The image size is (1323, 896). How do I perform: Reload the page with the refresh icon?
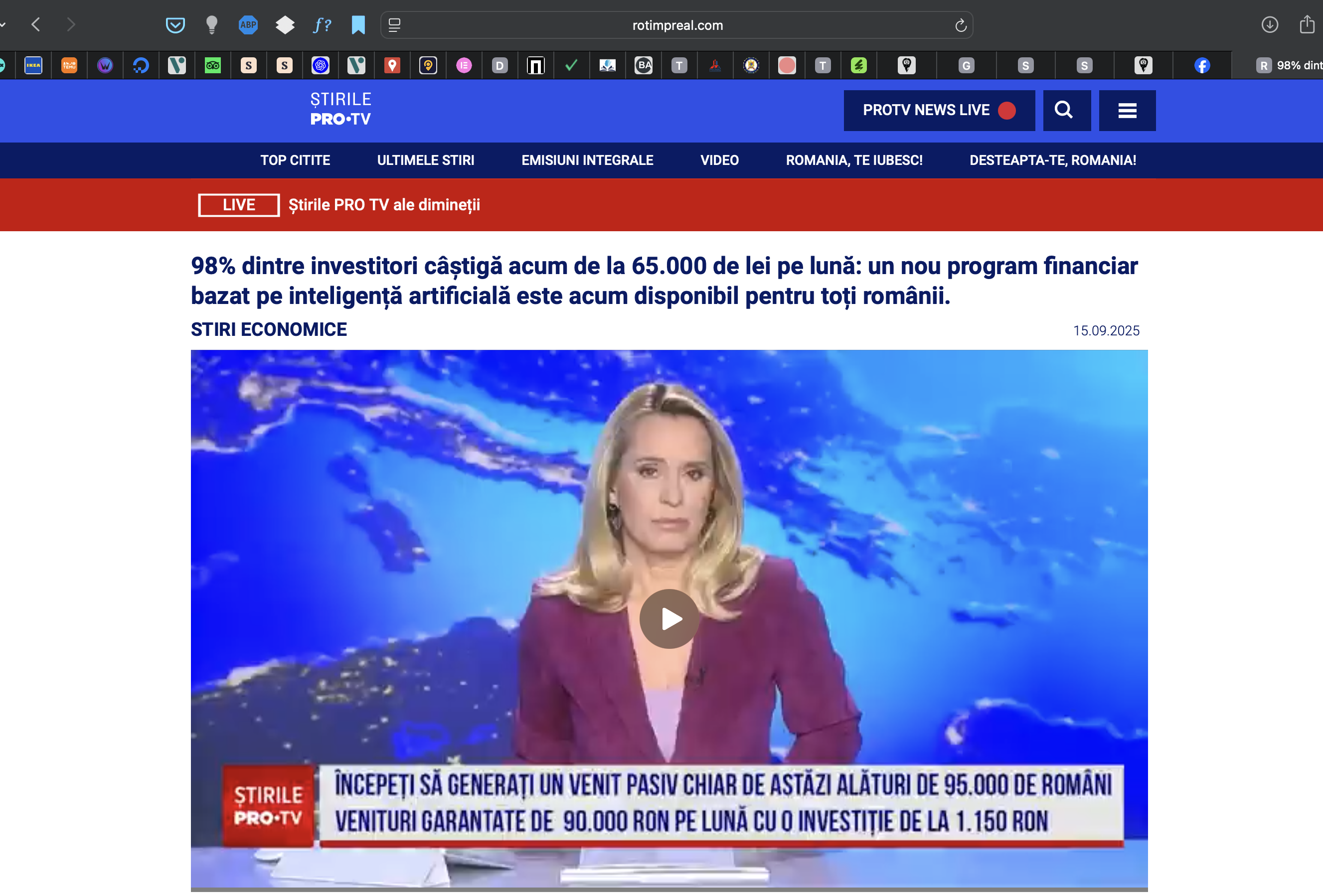point(961,25)
